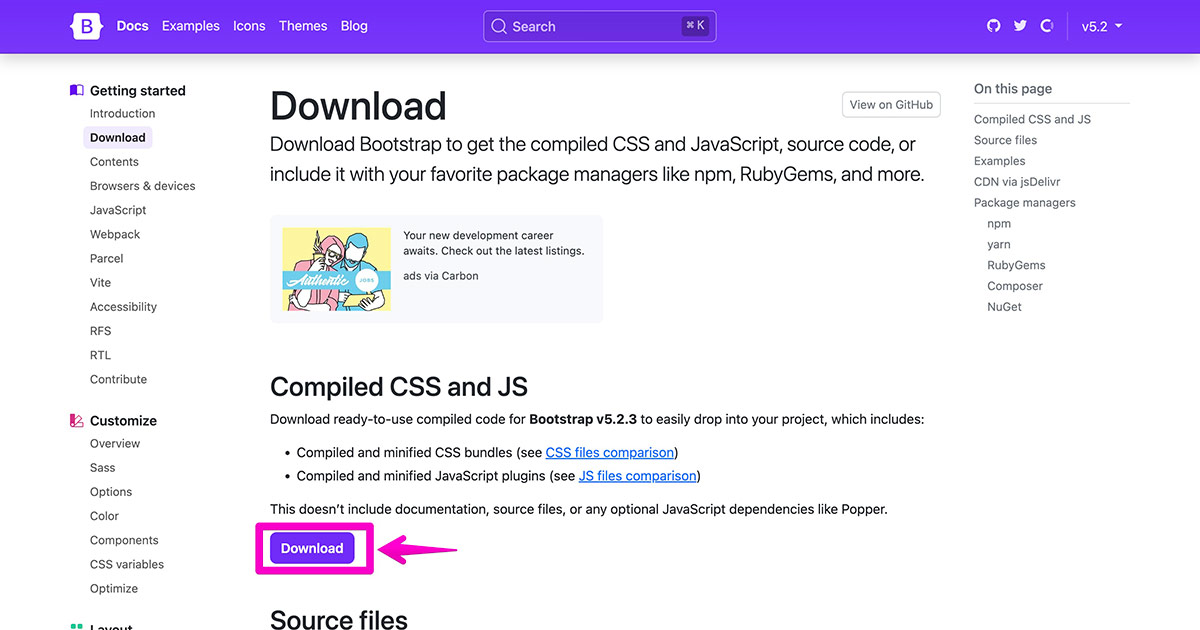Open the GitHub icon link
Viewport: 1200px width, 630px height.
993,26
